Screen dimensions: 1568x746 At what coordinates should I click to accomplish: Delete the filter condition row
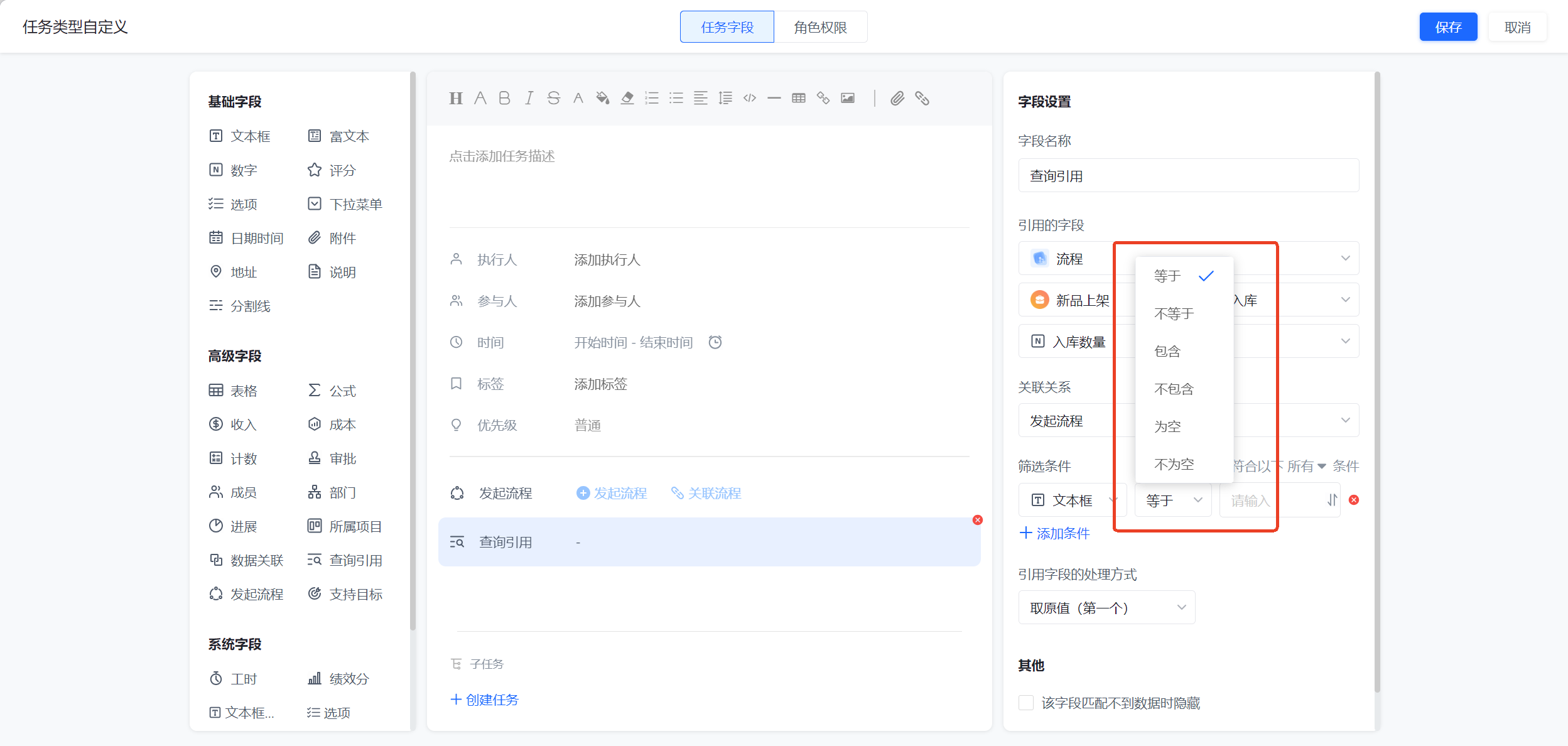1354,500
